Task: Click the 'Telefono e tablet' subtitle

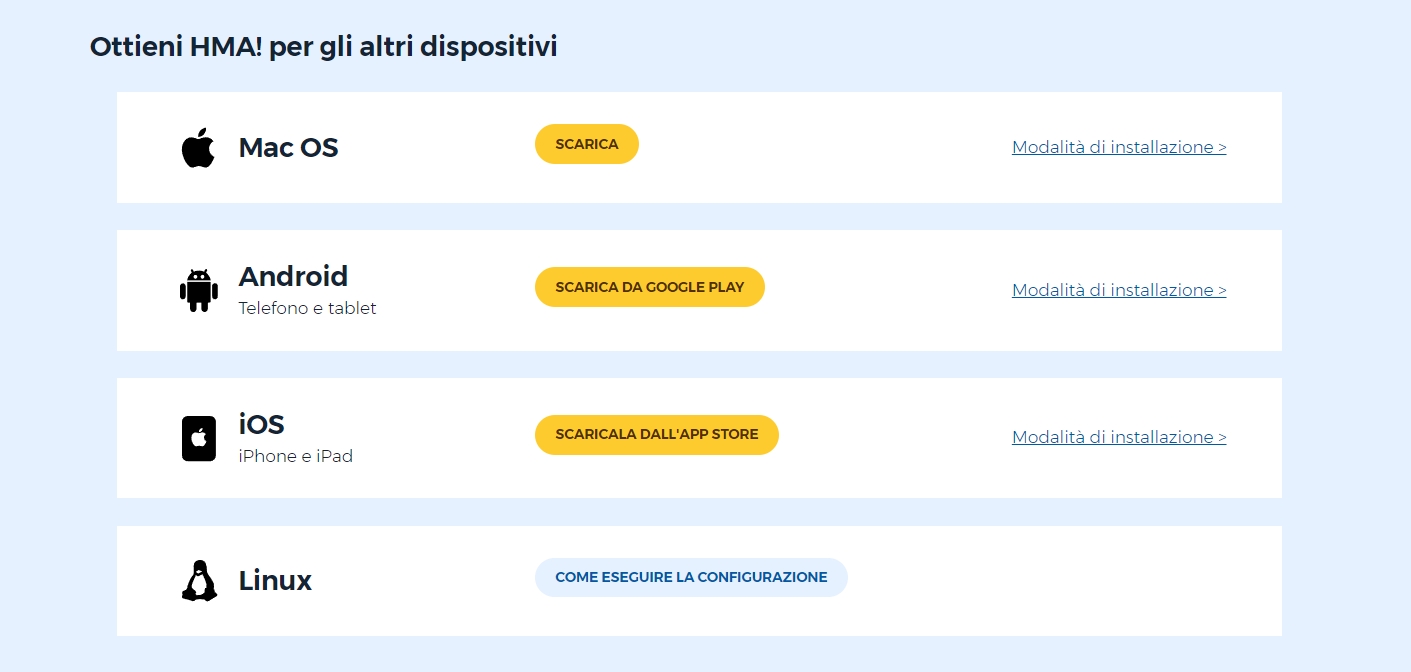Action: tap(308, 308)
